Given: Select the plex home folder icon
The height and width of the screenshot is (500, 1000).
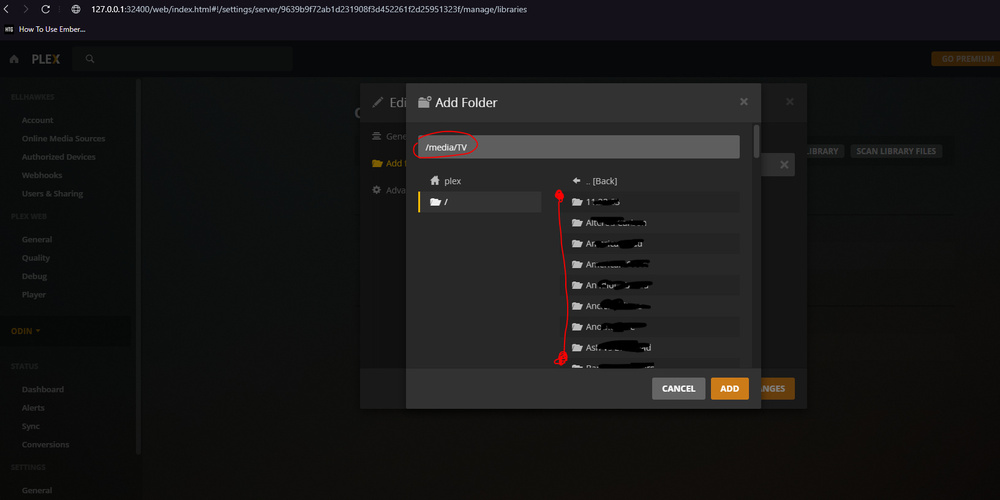Looking at the screenshot, I should click(436, 181).
